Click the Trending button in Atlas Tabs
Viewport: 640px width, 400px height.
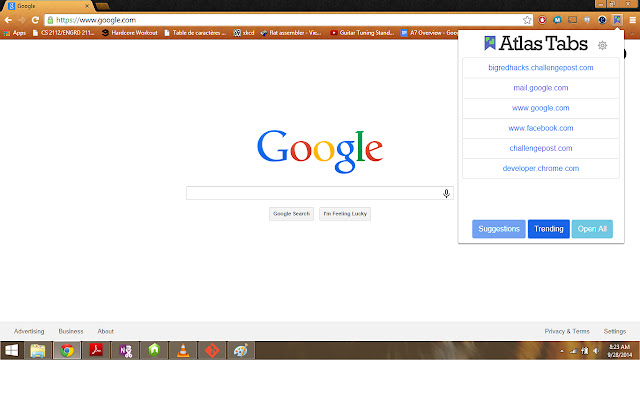coord(549,229)
